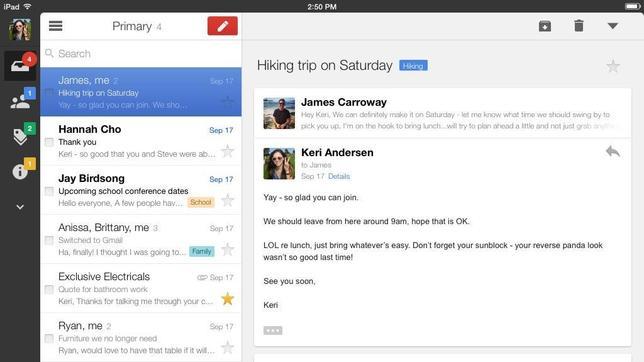644x362 pixels.
Task: Reply to Keri Andersen's message
Action: (613, 152)
